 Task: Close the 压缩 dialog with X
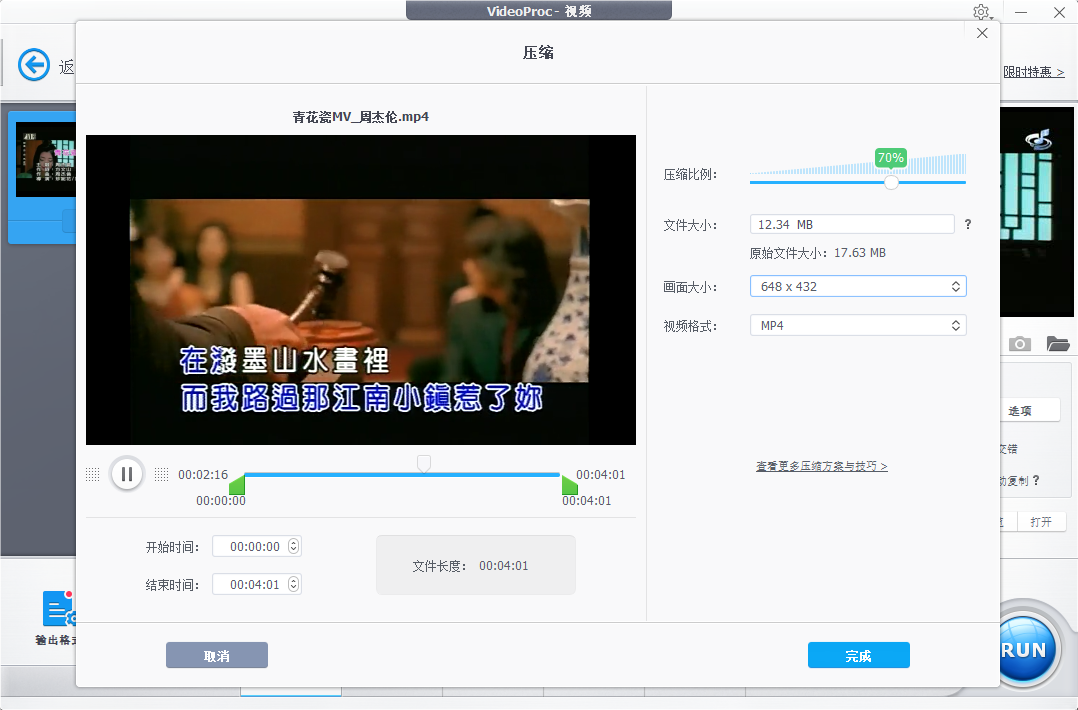[x=982, y=33]
